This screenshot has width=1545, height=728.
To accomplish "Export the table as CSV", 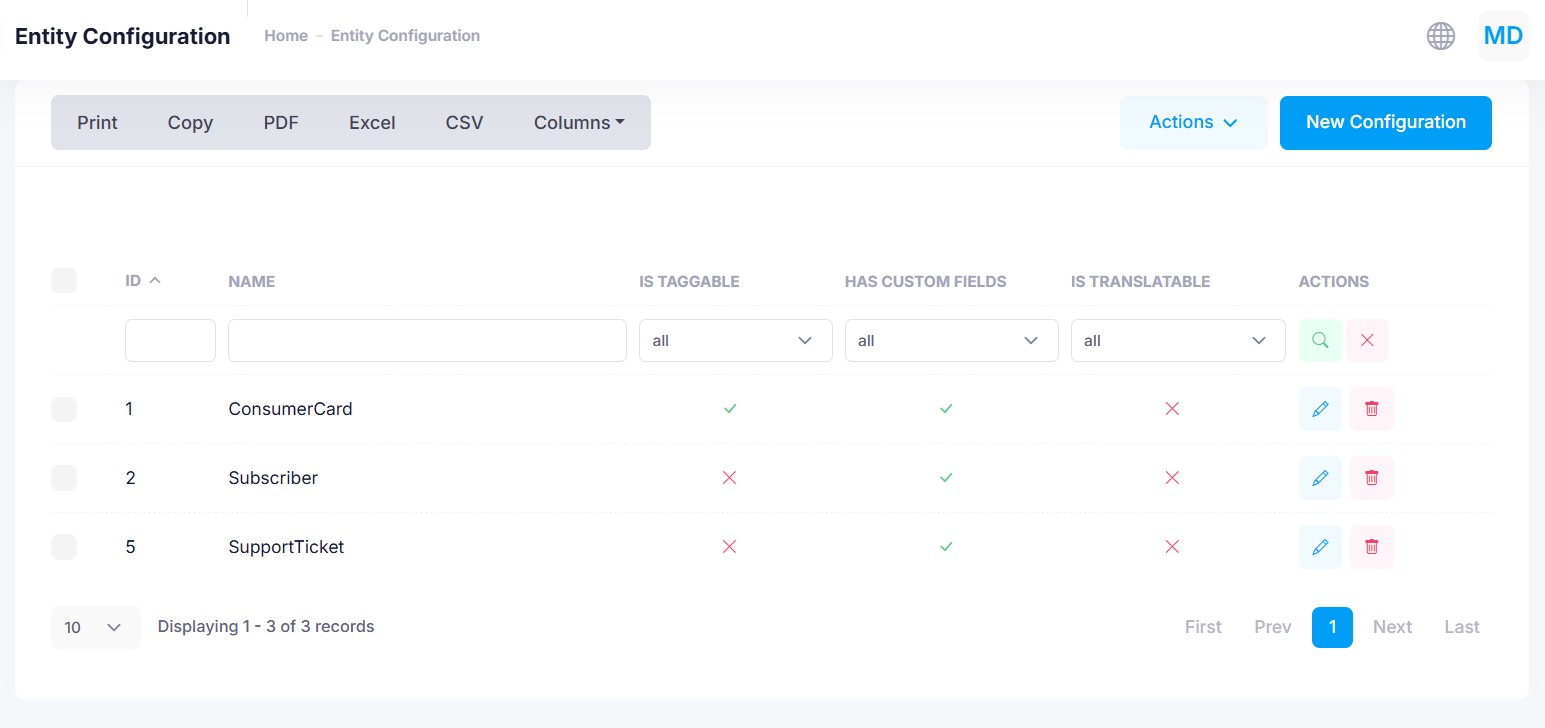I will tap(464, 123).
